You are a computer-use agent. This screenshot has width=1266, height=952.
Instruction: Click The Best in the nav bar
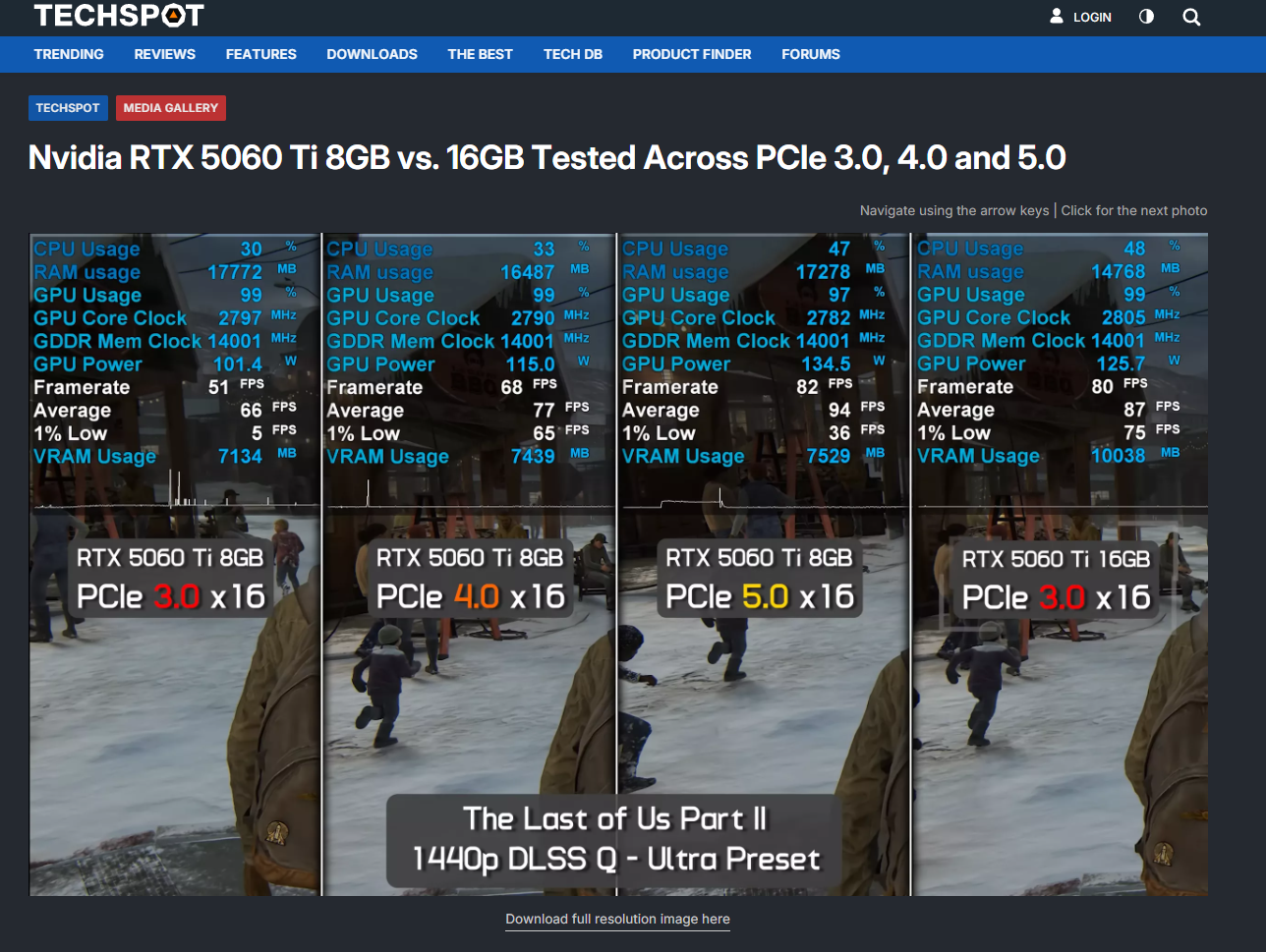pos(481,54)
